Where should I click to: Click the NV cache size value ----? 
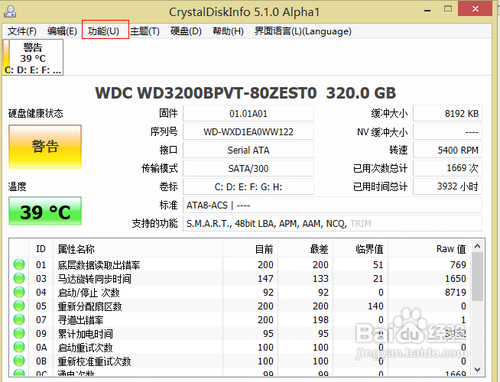(448, 132)
